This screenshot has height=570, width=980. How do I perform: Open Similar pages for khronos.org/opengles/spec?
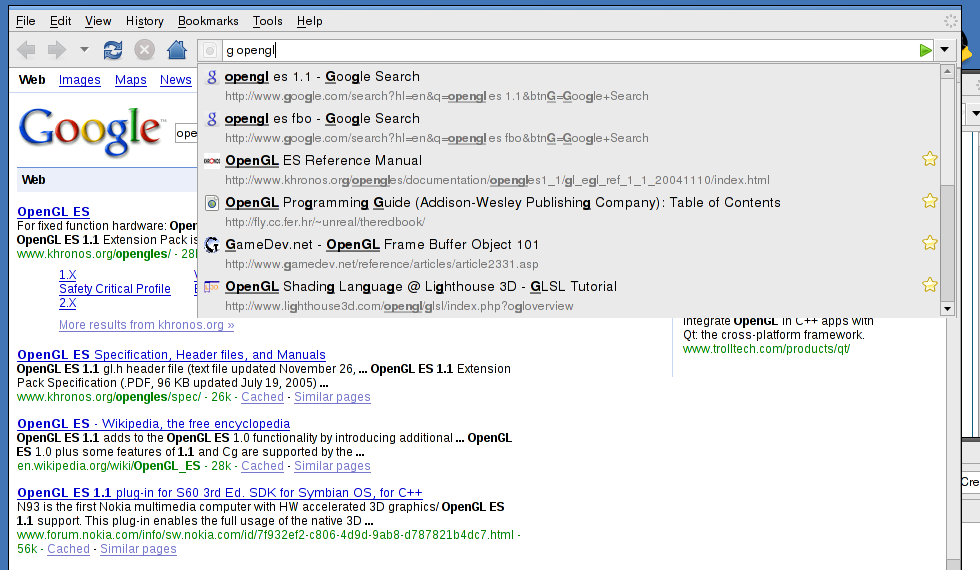332,397
